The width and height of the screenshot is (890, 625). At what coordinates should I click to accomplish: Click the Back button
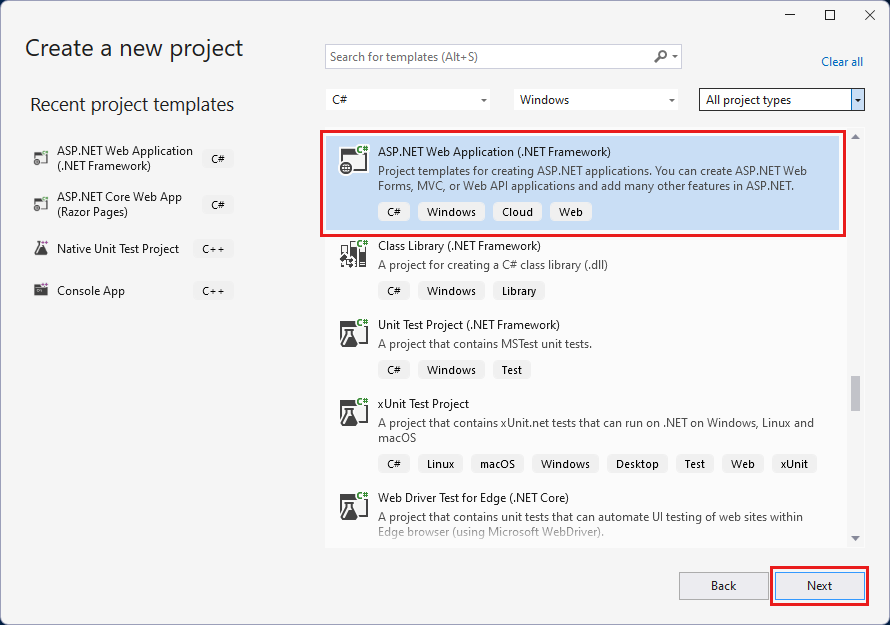point(723,586)
